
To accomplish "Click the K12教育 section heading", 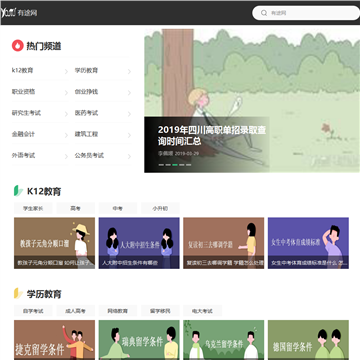I will pos(44,191).
